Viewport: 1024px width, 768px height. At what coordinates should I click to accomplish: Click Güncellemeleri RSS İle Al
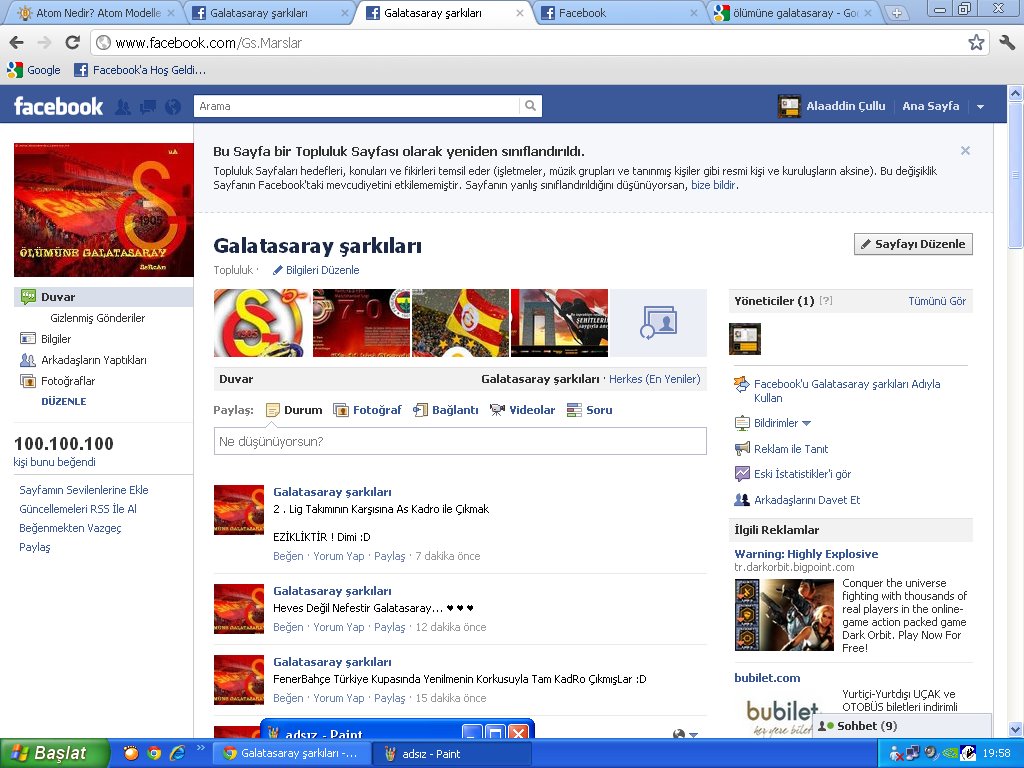tap(78, 509)
